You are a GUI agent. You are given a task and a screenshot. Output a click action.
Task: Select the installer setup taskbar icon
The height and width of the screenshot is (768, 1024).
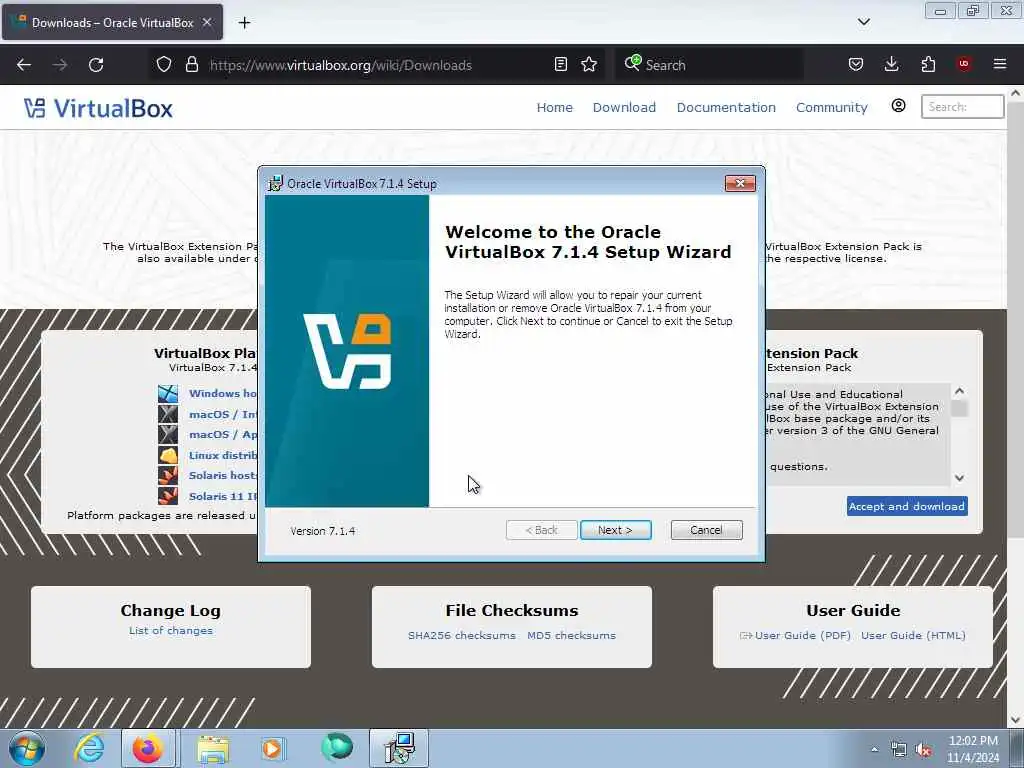click(399, 748)
